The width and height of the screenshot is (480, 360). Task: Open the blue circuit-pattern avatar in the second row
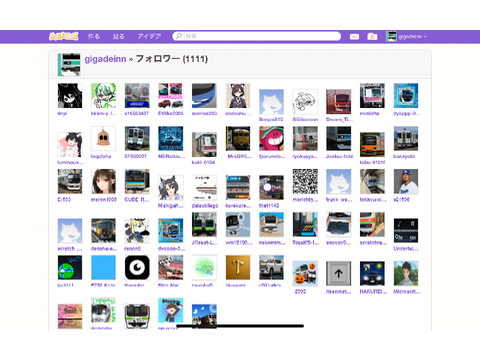pyautogui.click(x=171, y=139)
